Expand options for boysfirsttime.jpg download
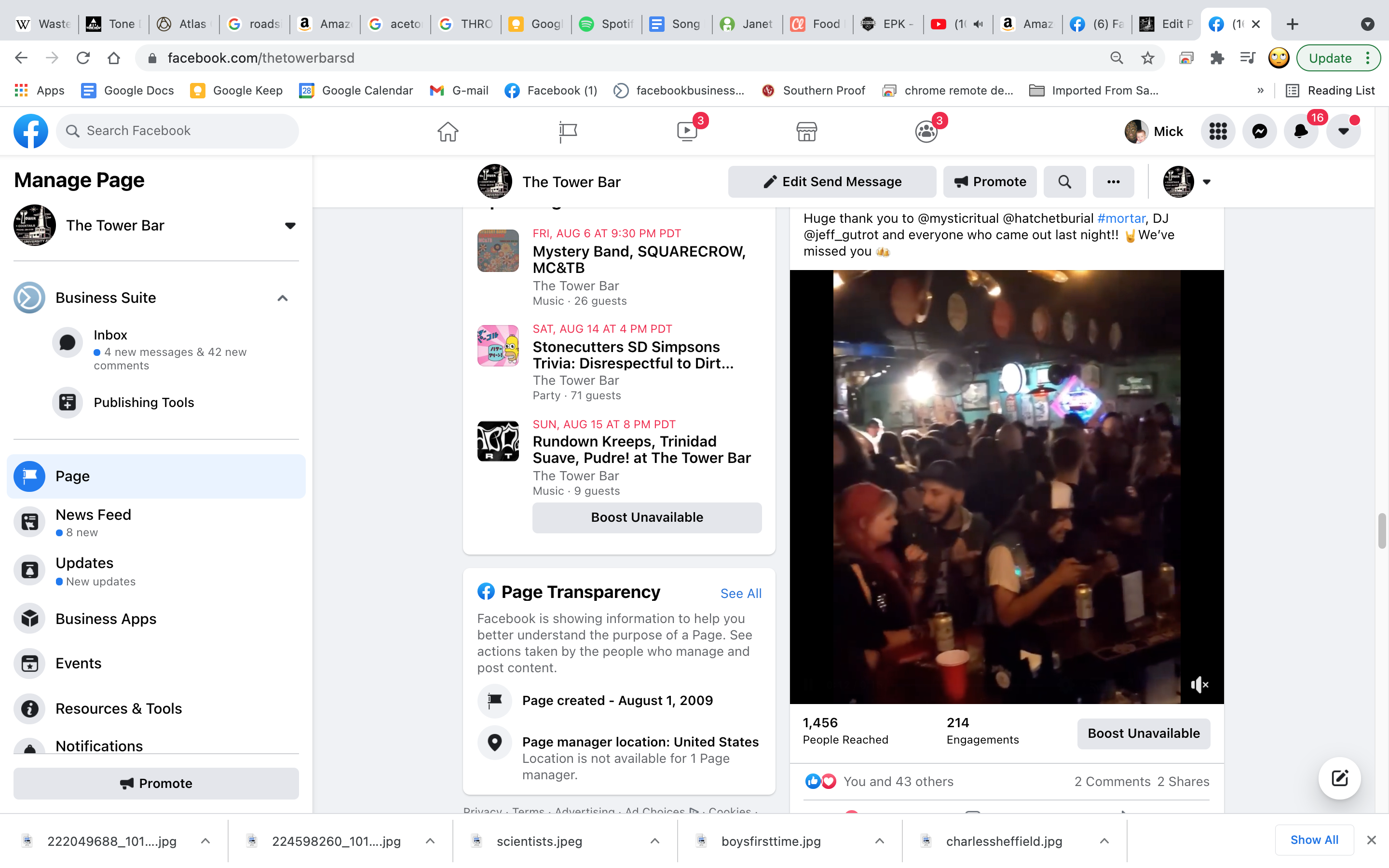 coord(879,841)
